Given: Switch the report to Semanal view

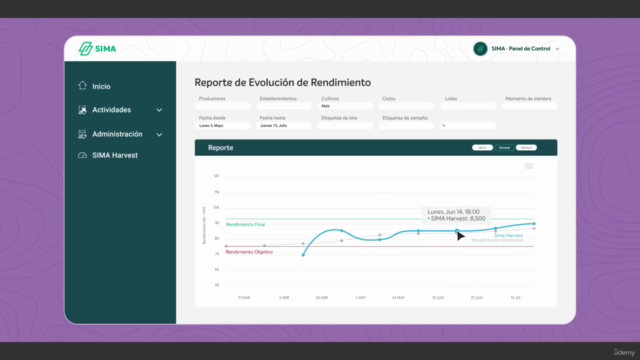Looking at the screenshot, I should 504,147.
